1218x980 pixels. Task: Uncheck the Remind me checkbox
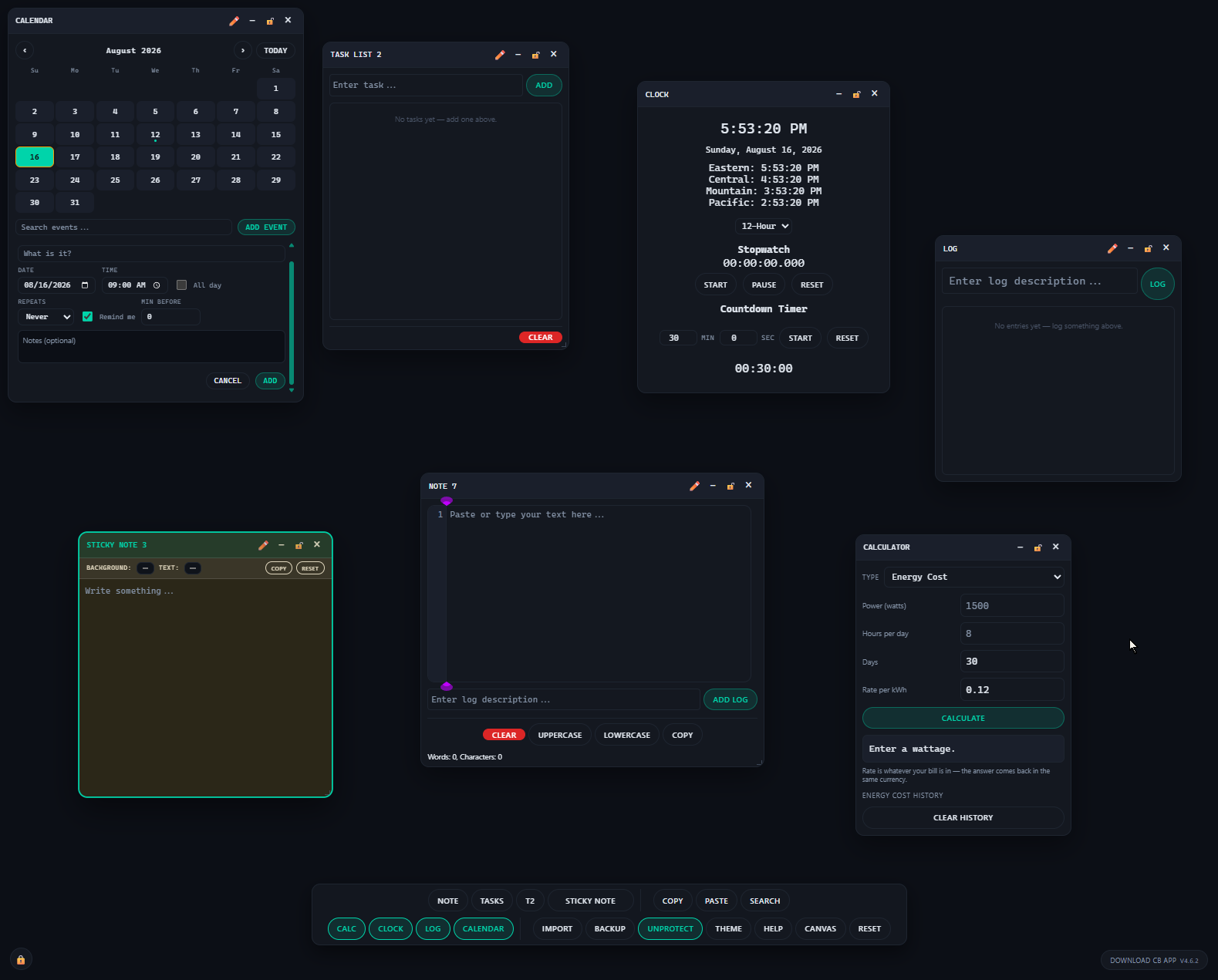(87, 317)
